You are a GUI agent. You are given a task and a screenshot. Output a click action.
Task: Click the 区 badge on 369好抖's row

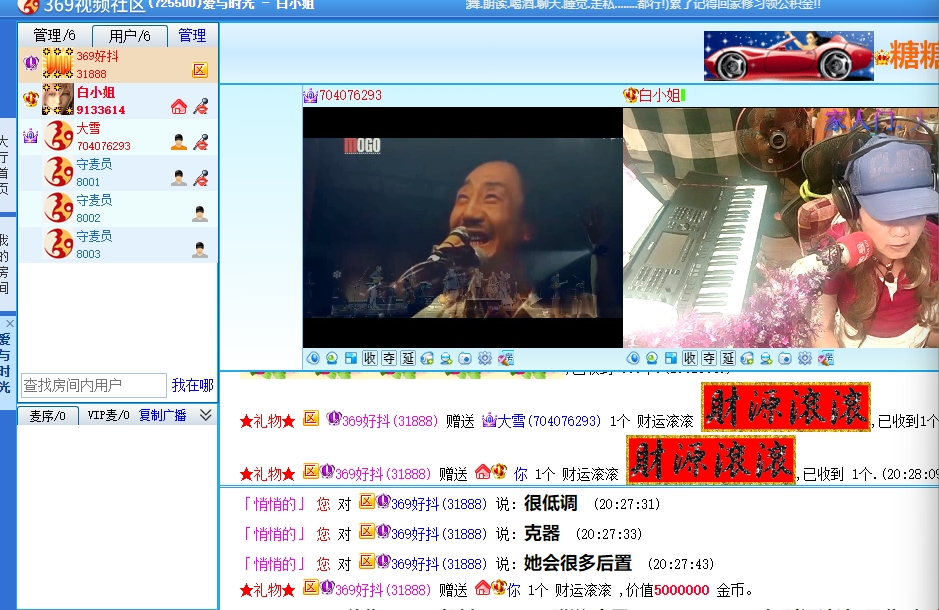point(200,70)
